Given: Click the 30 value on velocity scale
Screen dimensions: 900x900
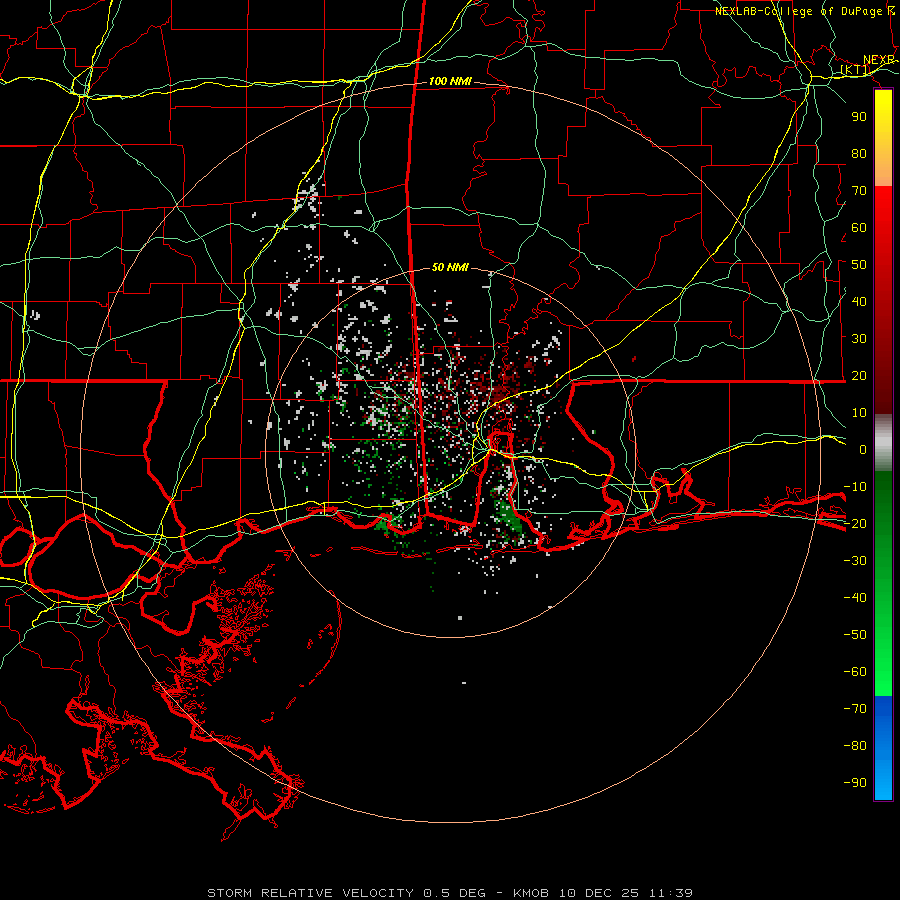Looking at the screenshot, I should [859, 339].
